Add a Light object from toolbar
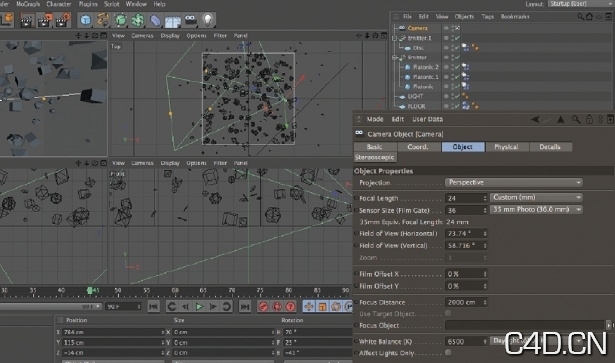Viewport: 615px width, 363px height. 208,20
